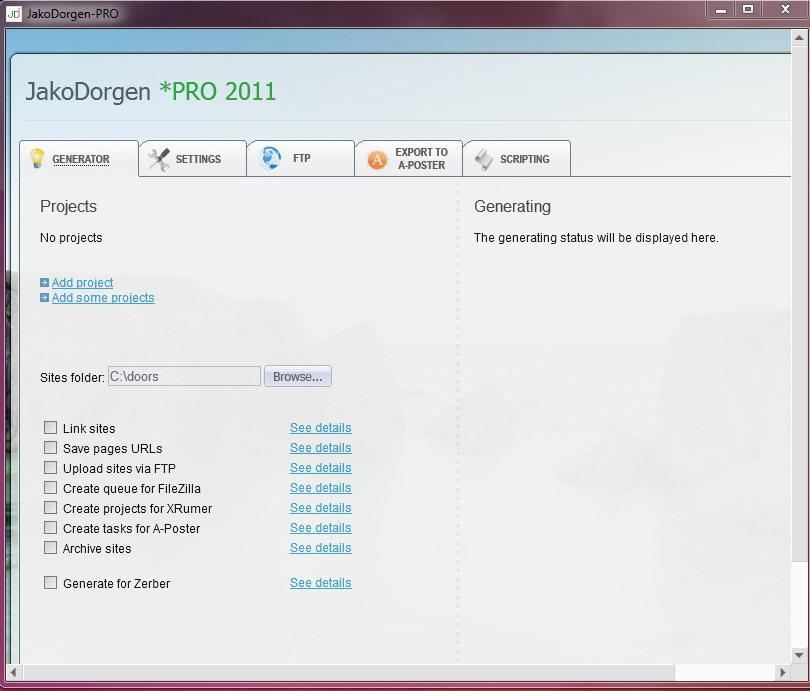Open See details for Save pages URLs
810x691 pixels.
[x=321, y=448]
